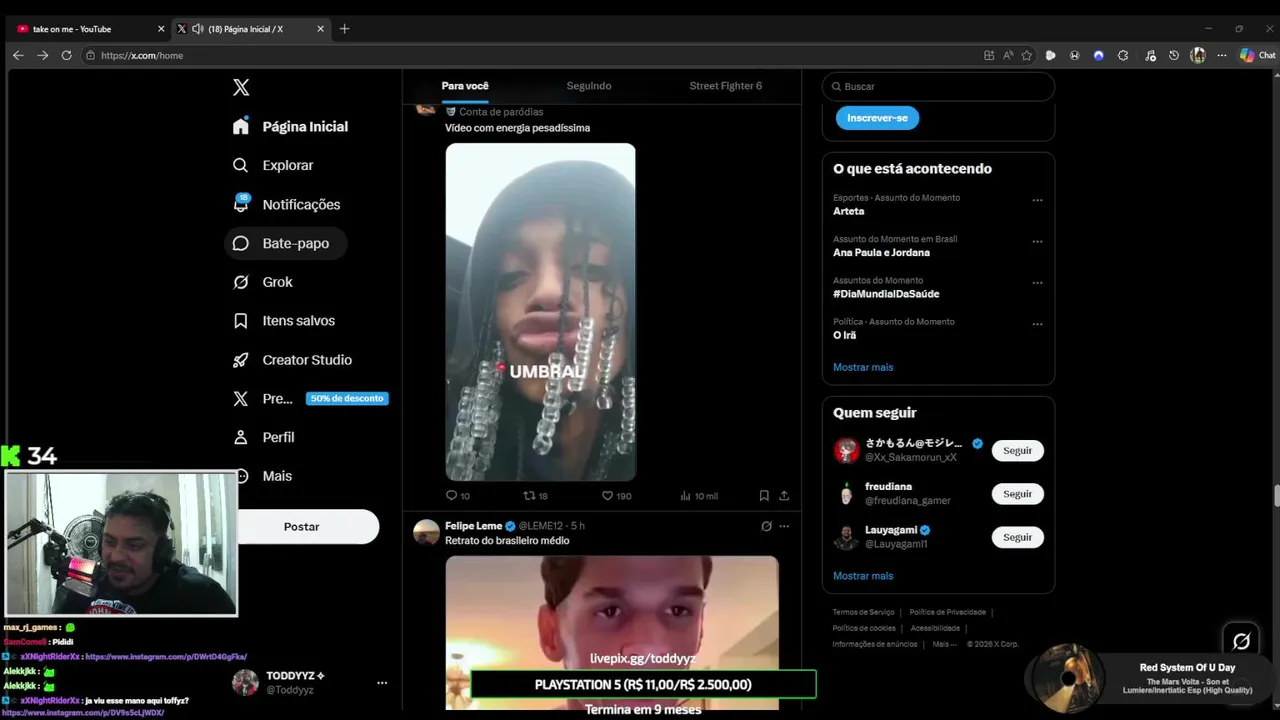This screenshot has width=1280, height=720.
Task: Open the Notificações bell icon
Action: [x=241, y=204]
